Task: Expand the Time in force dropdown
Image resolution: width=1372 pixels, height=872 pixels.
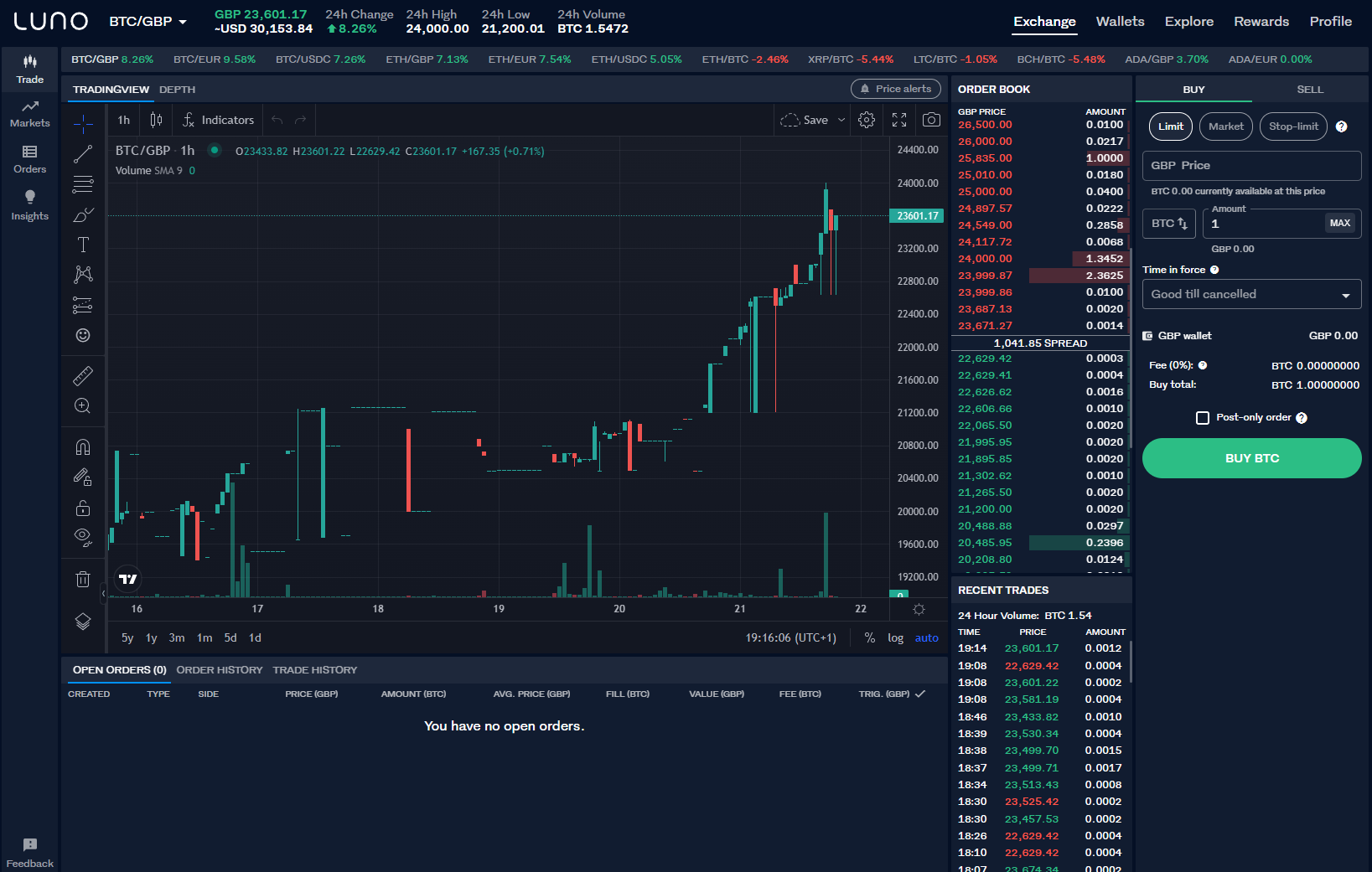Action: pyautogui.click(x=1251, y=294)
